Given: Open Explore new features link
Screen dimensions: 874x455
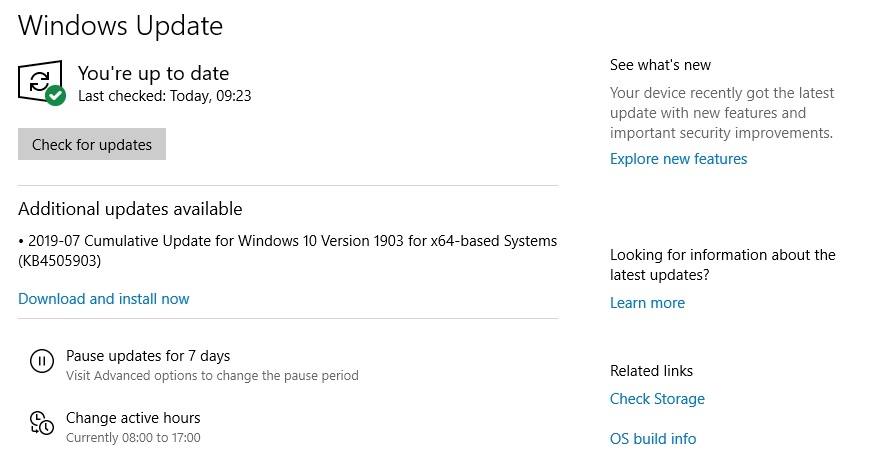Looking at the screenshot, I should [678, 159].
